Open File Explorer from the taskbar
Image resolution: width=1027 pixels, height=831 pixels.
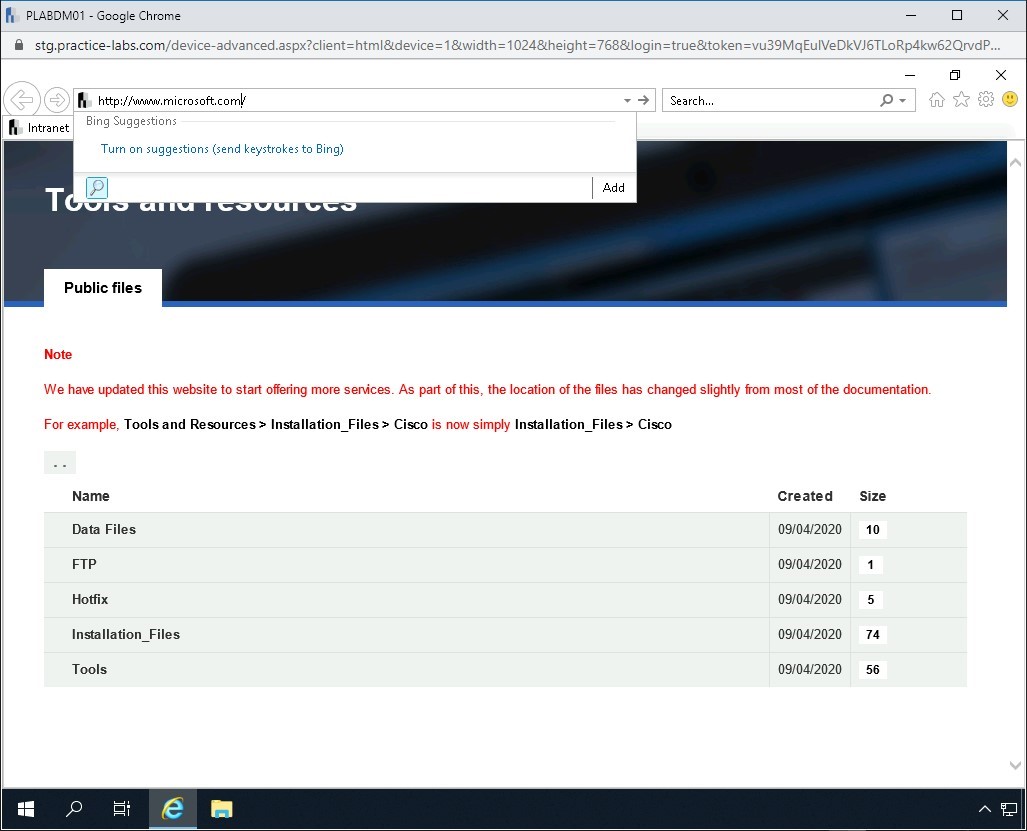point(220,809)
